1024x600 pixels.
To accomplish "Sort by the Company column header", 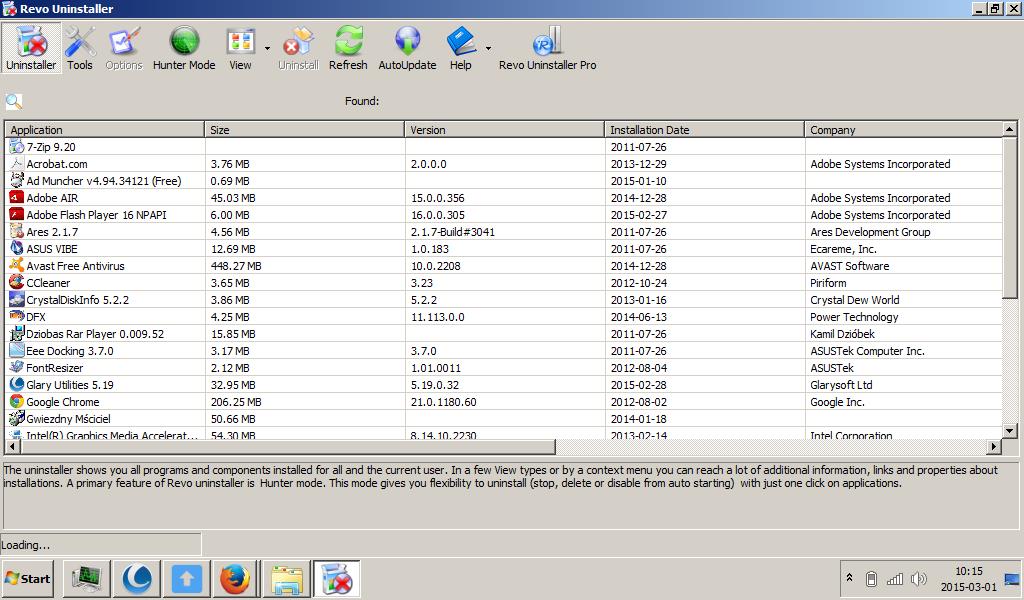I will (904, 130).
